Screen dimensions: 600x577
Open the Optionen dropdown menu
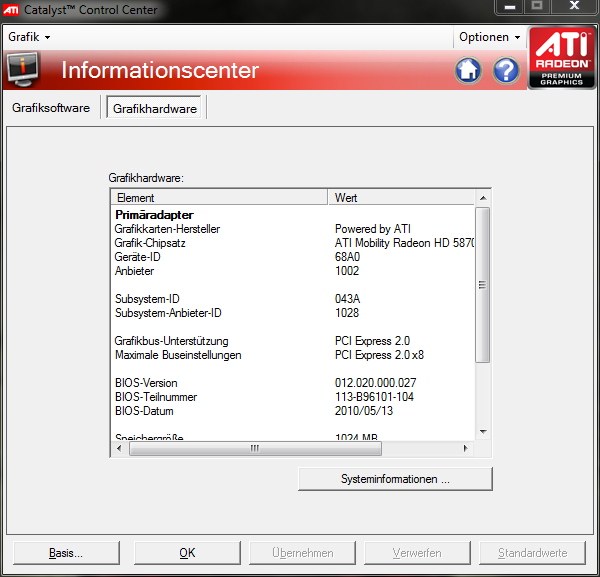point(489,37)
